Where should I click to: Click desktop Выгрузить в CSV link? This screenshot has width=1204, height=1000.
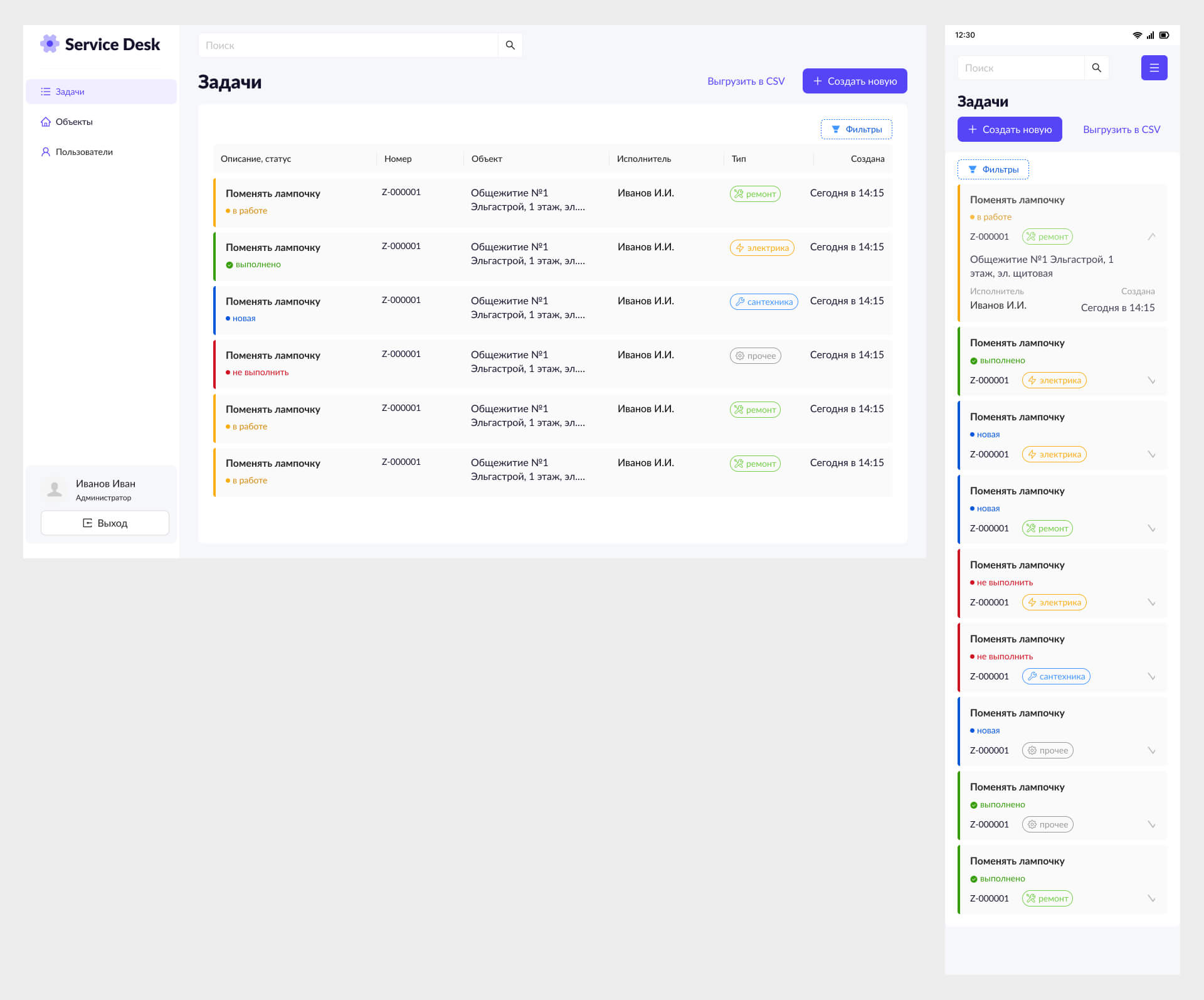pyautogui.click(x=746, y=81)
